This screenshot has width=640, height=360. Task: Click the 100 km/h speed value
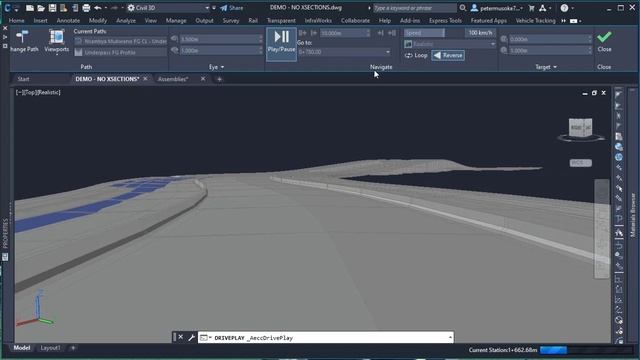tap(480, 33)
